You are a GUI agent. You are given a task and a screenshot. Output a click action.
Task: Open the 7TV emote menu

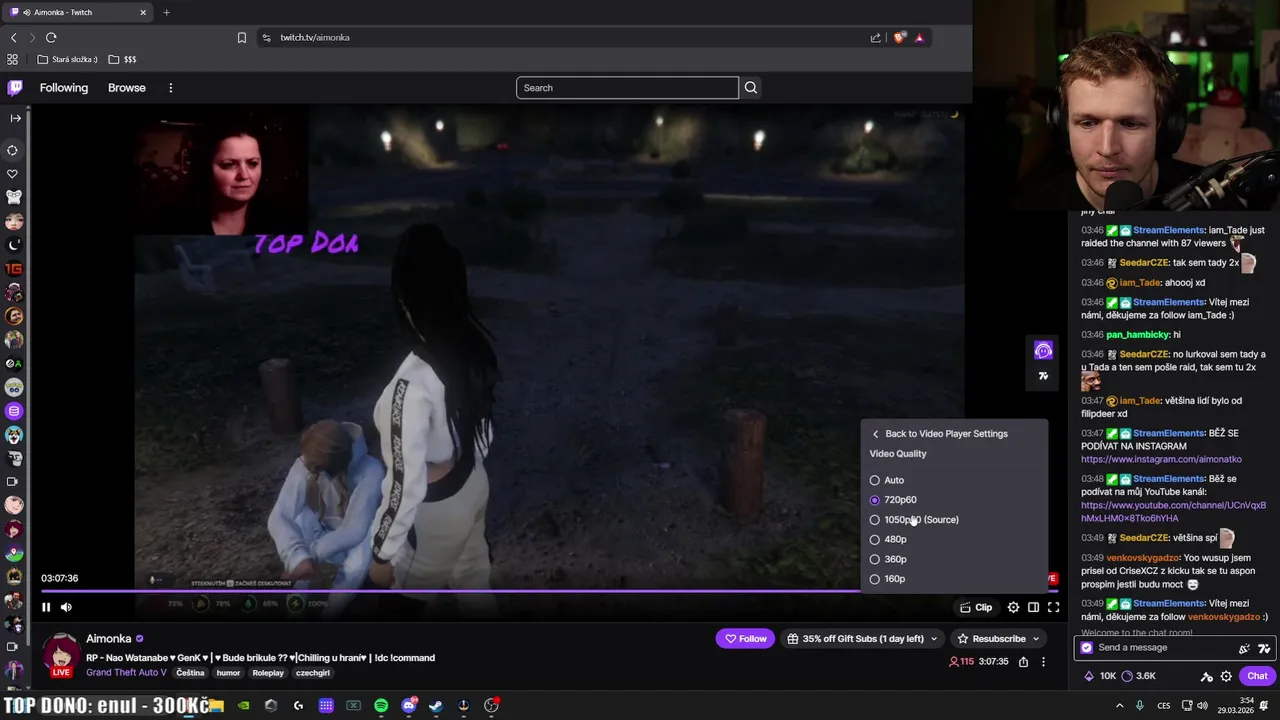[x=1265, y=648]
